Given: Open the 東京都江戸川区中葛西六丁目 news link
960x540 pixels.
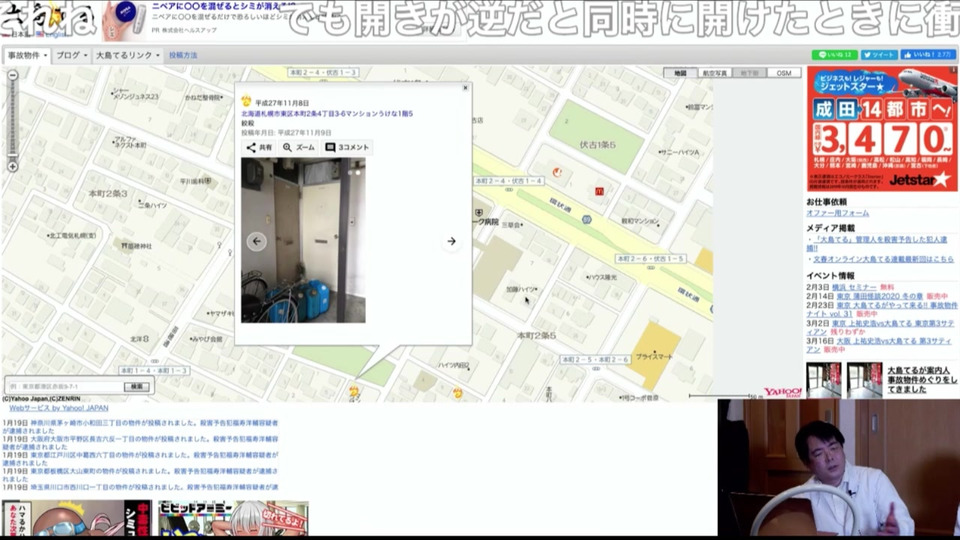Looking at the screenshot, I should click(140, 459).
